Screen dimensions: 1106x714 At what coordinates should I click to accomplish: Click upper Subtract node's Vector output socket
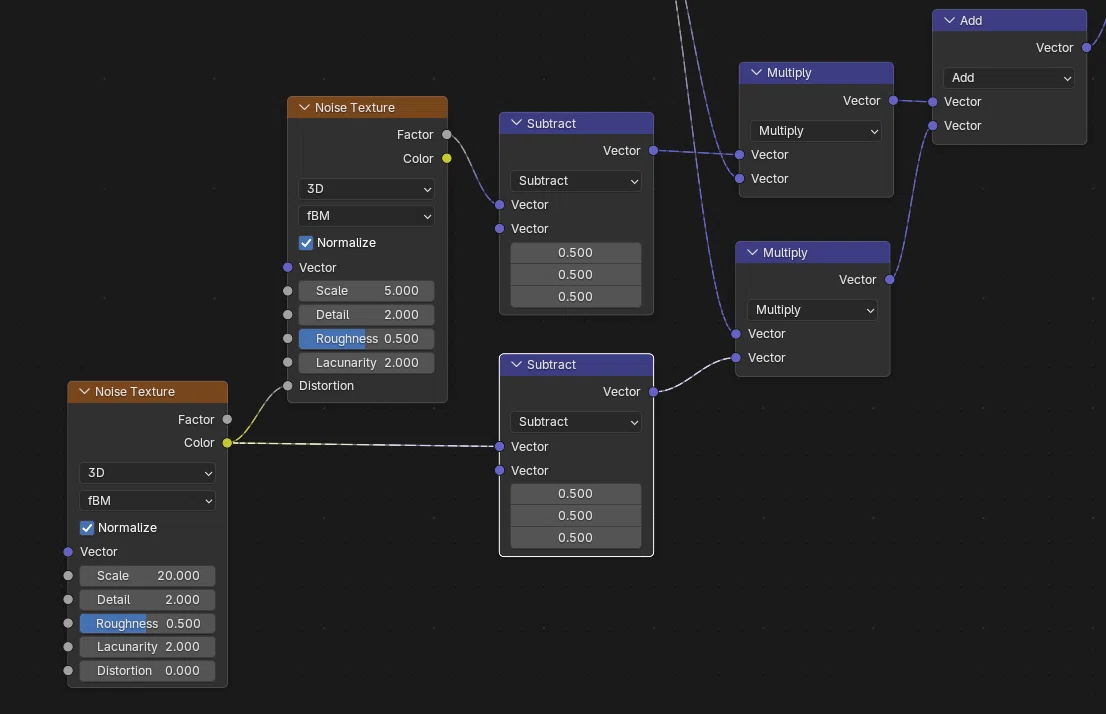pyautogui.click(x=653, y=150)
